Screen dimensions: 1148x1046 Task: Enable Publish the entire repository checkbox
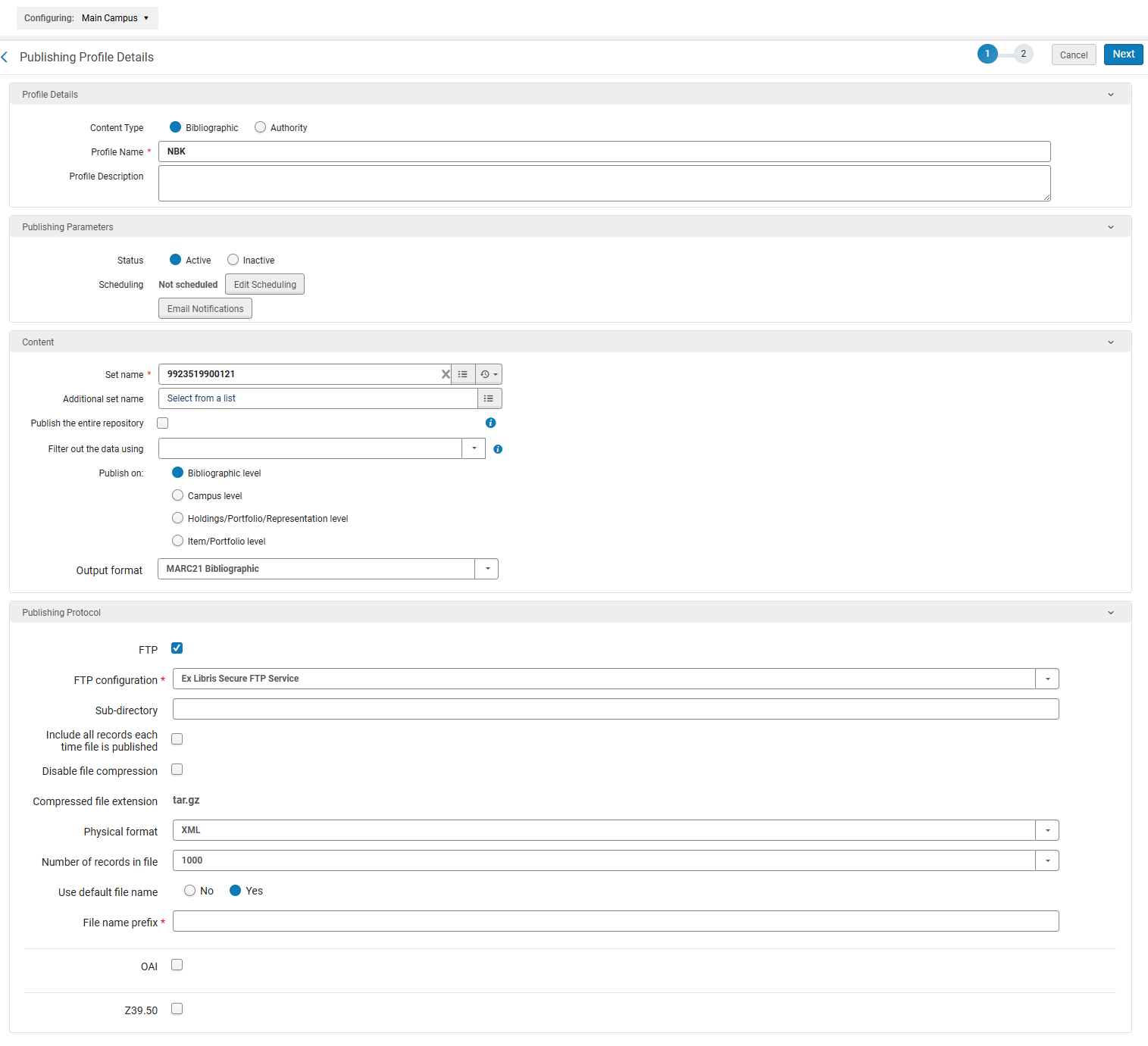(x=163, y=423)
